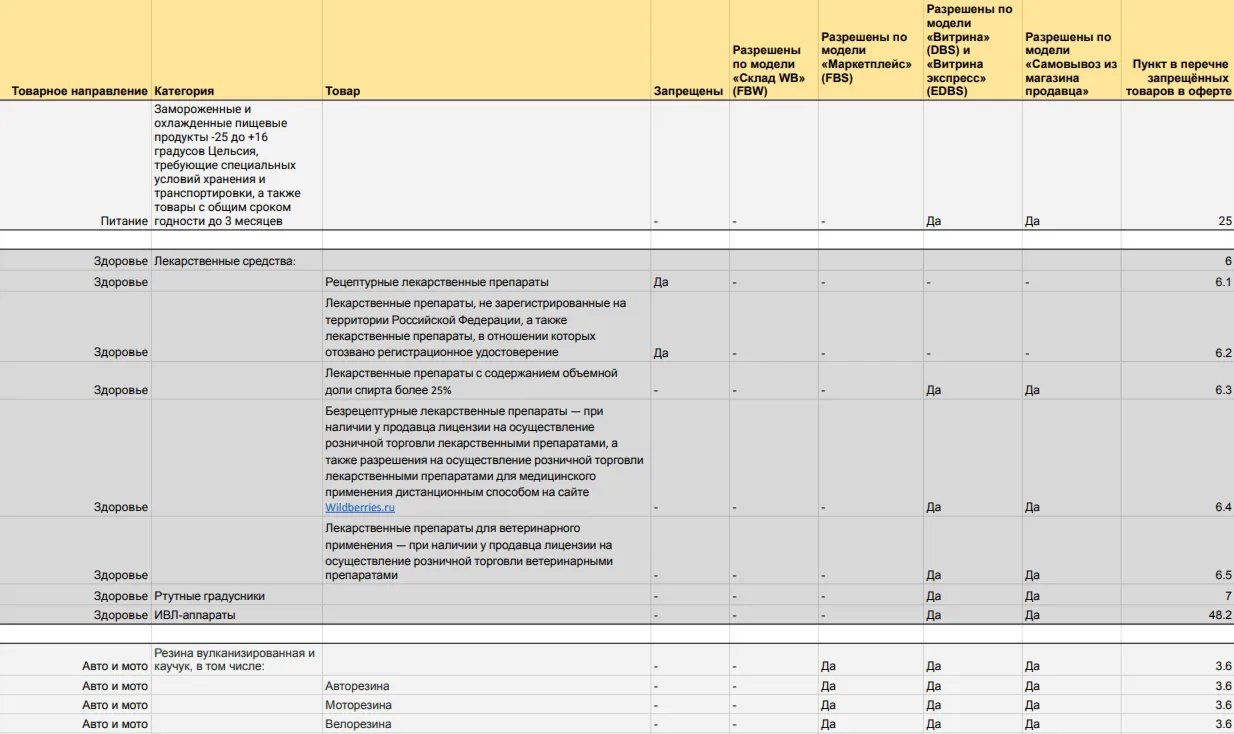Image resolution: width=1234 pixels, height=734 pixels.
Task: Select the "Товар" header cell
Action: (343, 91)
